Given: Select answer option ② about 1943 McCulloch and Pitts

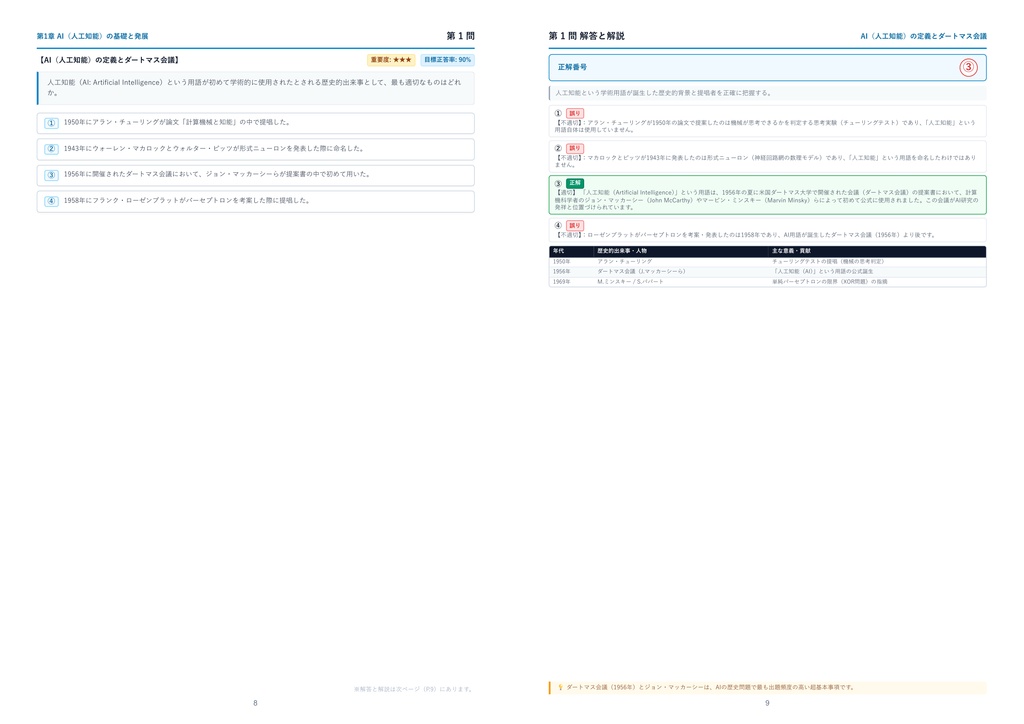Looking at the screenshot, I should pos(255,149).
